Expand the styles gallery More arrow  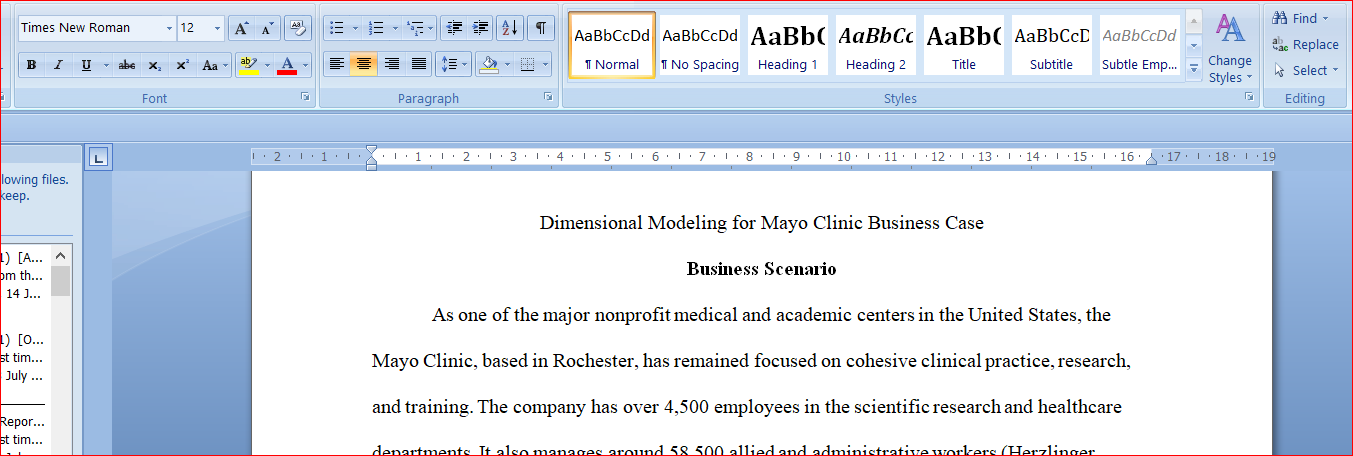pos(1194,68)
